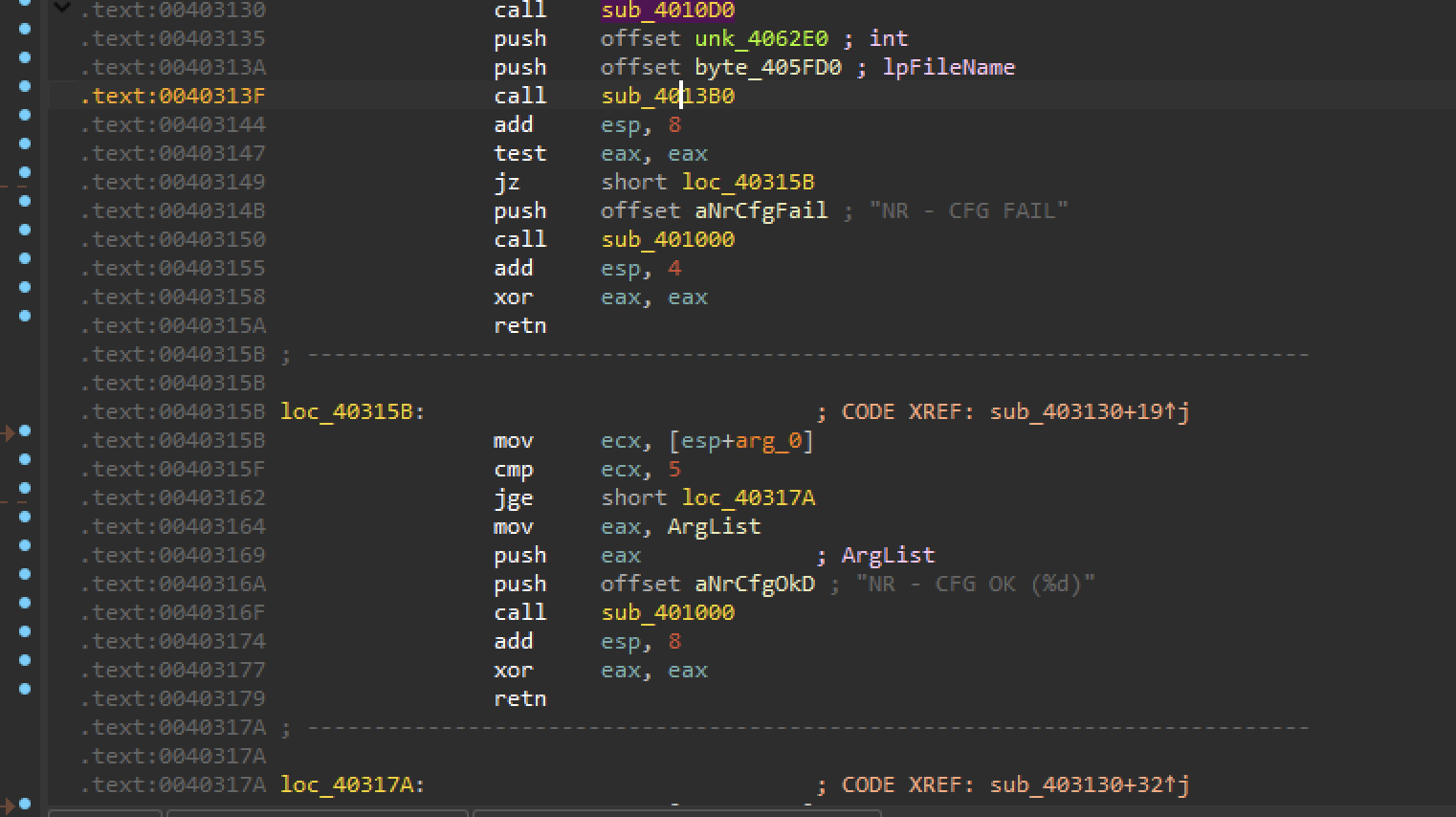Select ArgList in the mov eax line
The image size is (1456, 817).
pyautogui.click(x=714, y=526)
